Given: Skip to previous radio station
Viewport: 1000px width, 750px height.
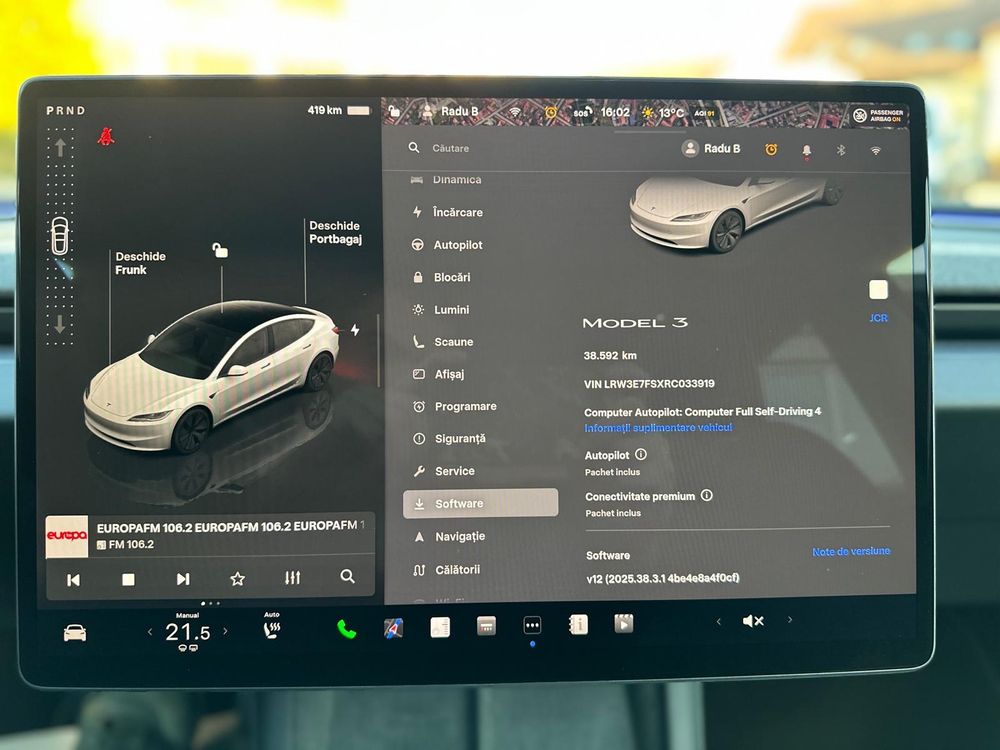Looking at the screenshot, I should tap(73, 580).
